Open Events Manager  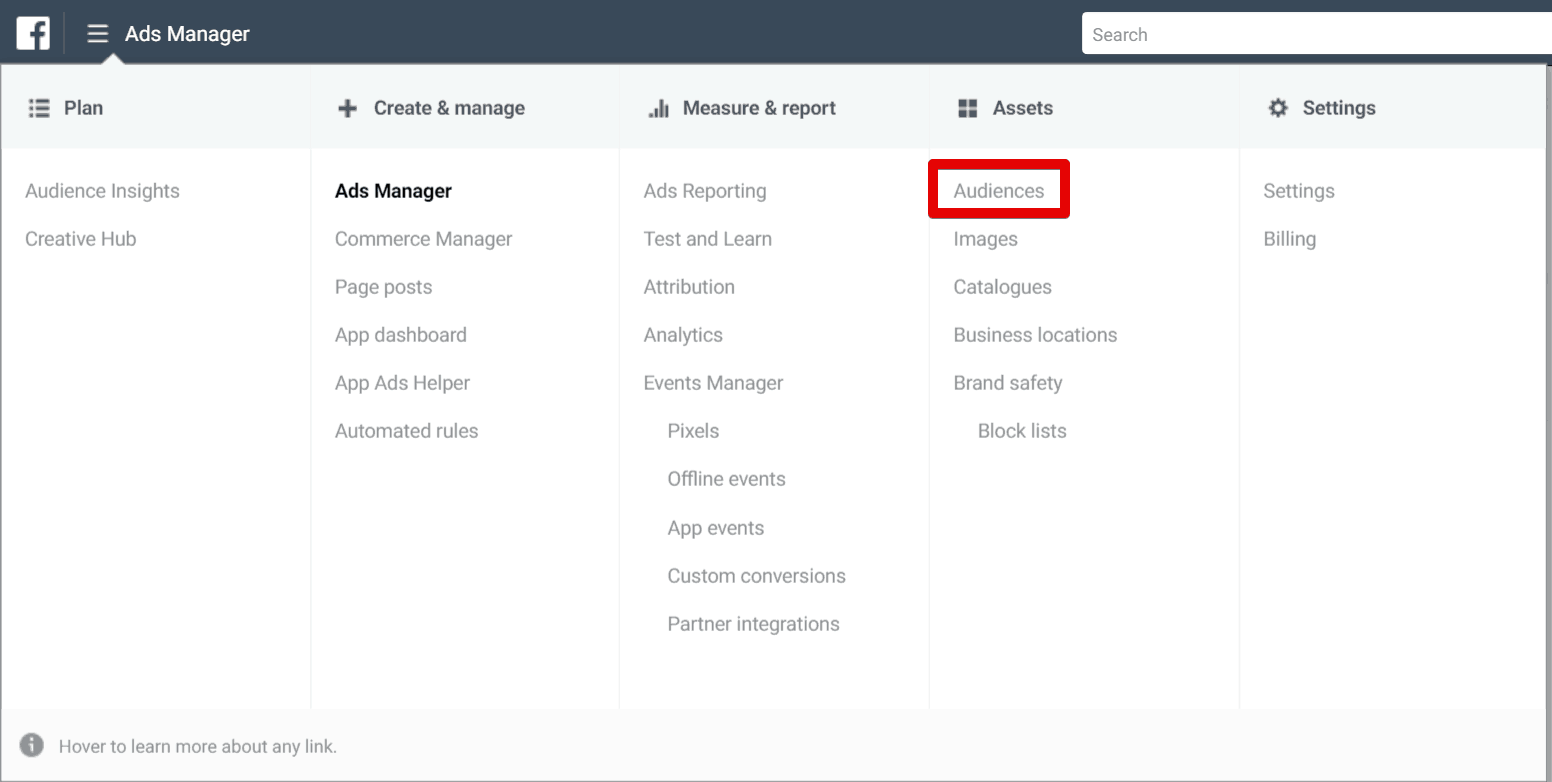[x=713, y=383]
